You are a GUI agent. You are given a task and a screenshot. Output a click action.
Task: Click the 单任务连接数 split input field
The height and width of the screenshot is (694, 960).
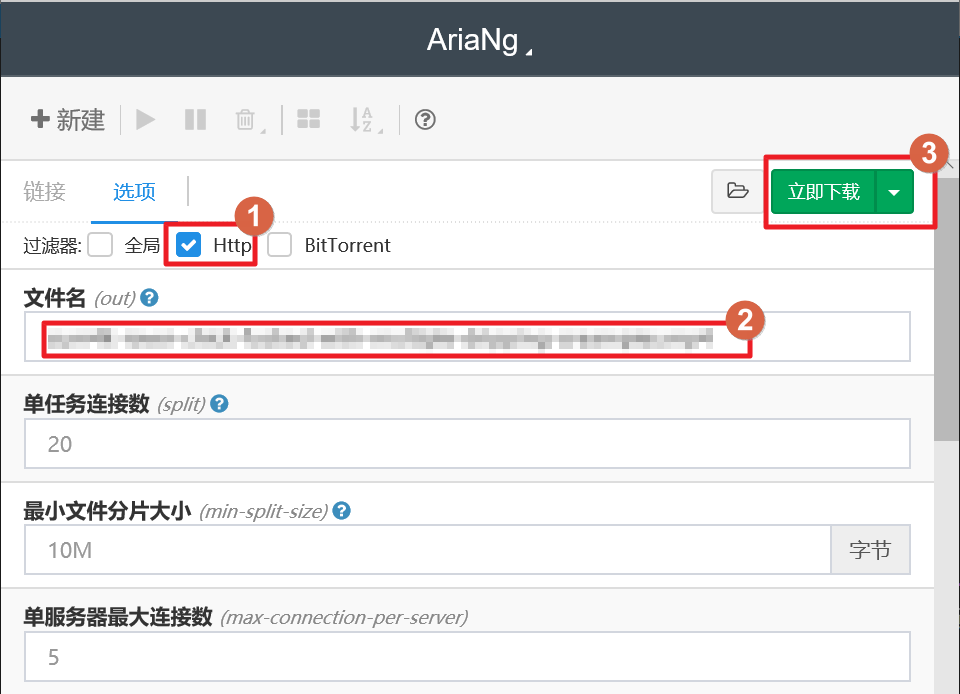(x=467, y=443)
